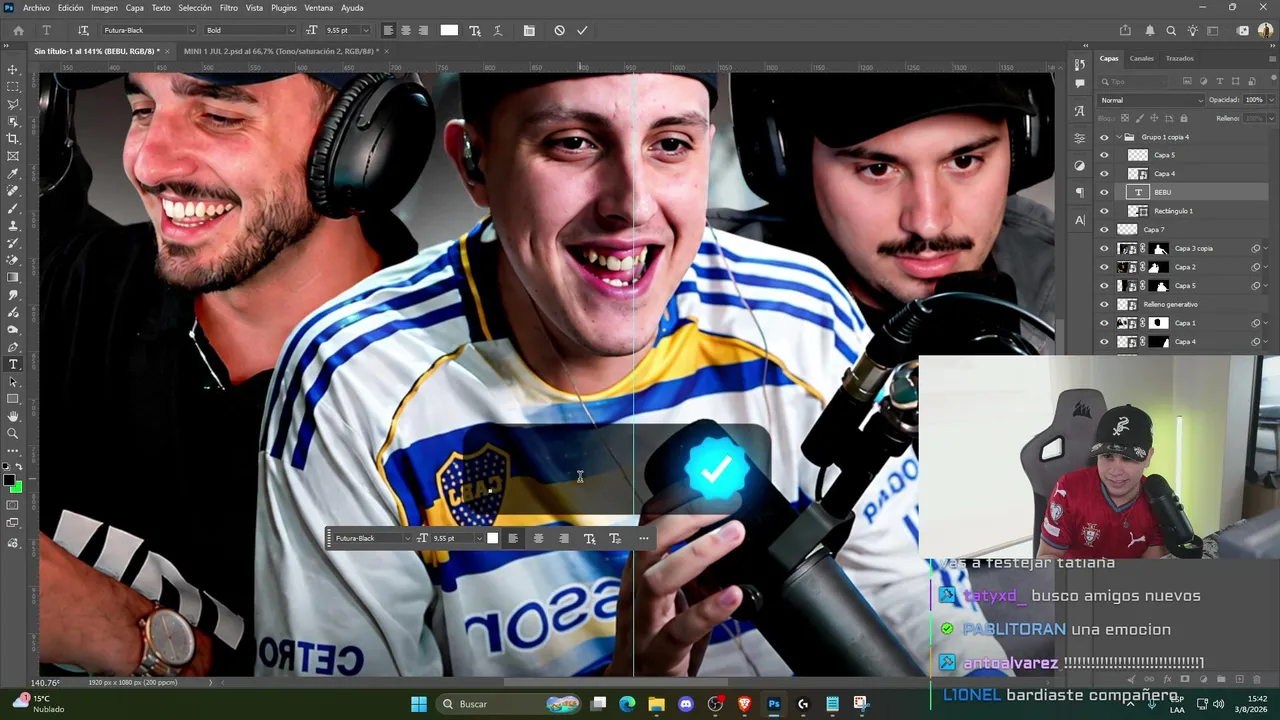Open the Paragraph panel icon
Image resolution: width=1280 pixels, height=720 pixels.
point(1080,192)
